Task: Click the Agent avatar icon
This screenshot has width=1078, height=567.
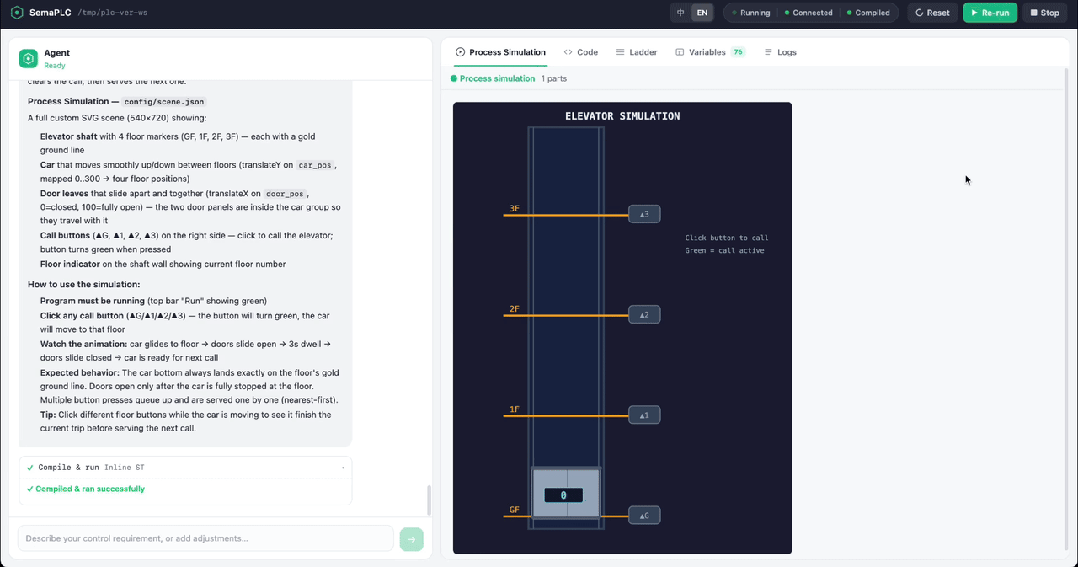Action: point(28,58)
